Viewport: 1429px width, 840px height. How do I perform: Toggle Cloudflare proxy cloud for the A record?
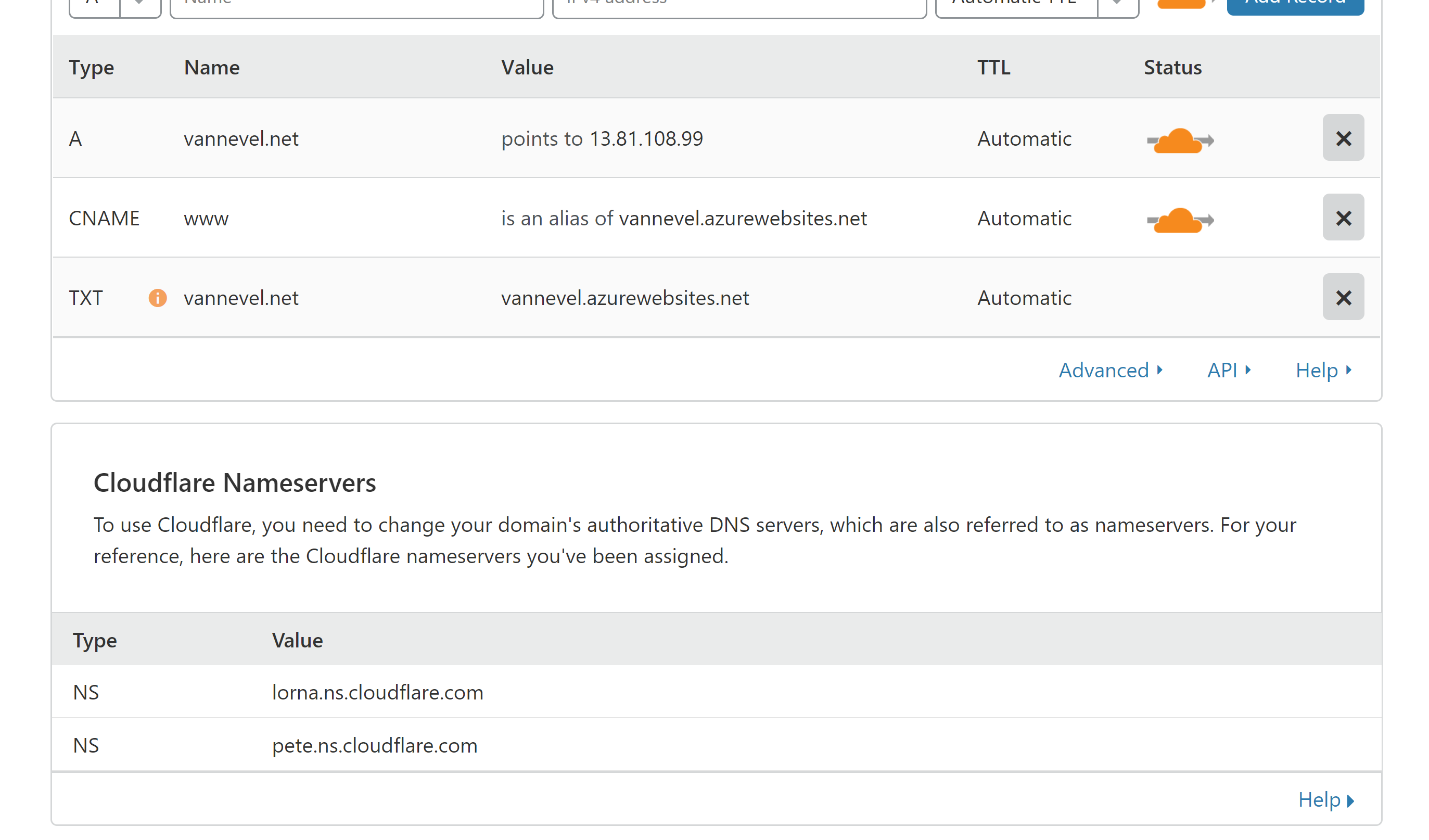pos(1180,140)
